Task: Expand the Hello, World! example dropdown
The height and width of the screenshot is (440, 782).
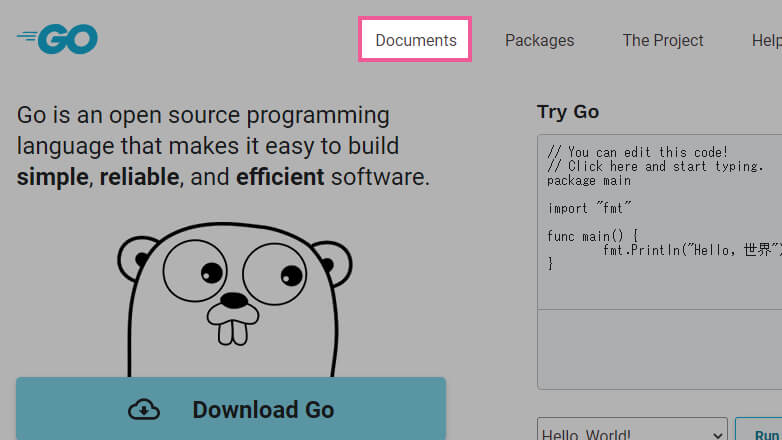Action: [632, 432]
